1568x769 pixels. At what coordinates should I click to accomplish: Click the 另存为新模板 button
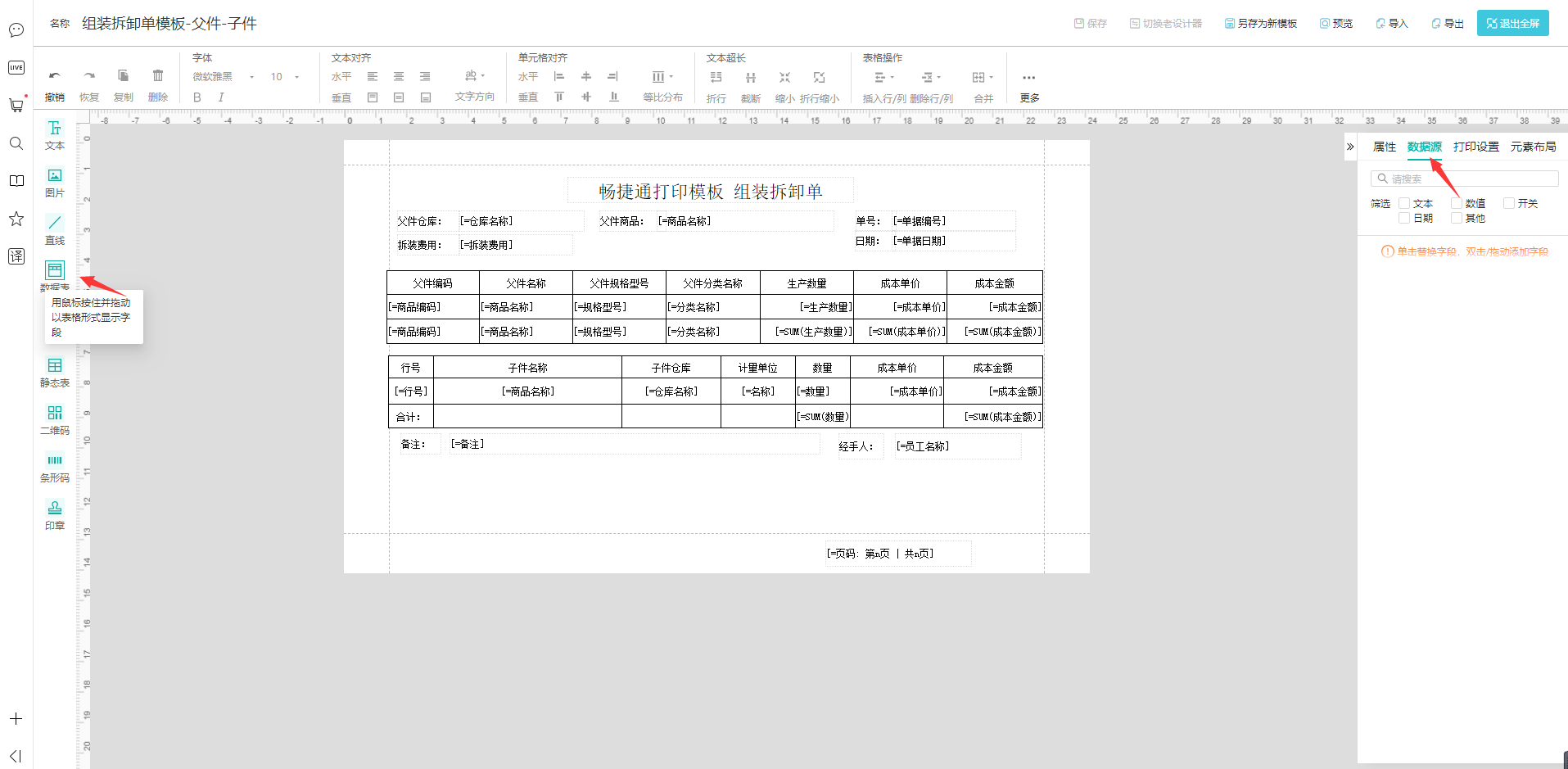tap(1261, 23)
